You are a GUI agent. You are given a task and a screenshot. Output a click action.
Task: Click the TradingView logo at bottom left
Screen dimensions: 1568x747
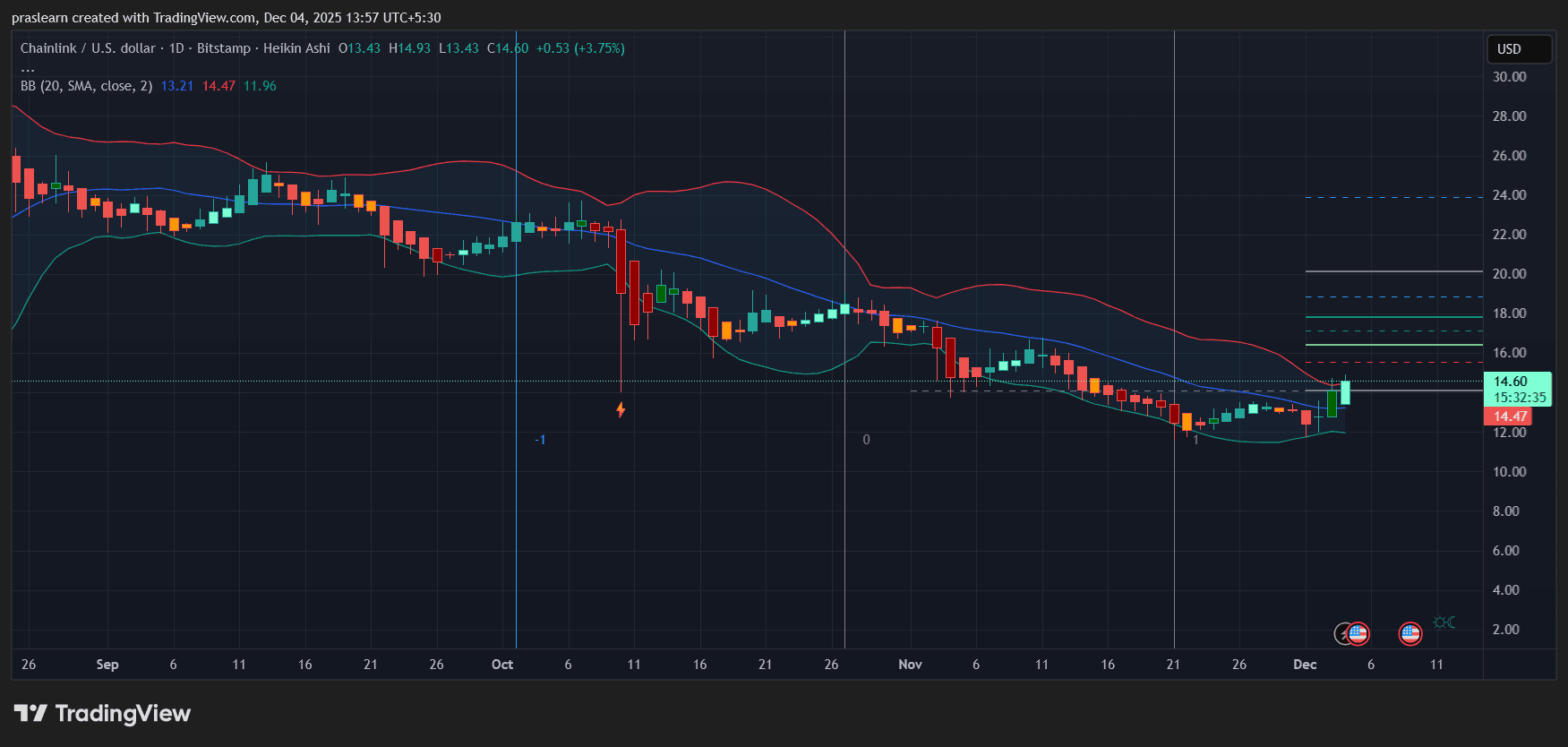pos(102,713)
